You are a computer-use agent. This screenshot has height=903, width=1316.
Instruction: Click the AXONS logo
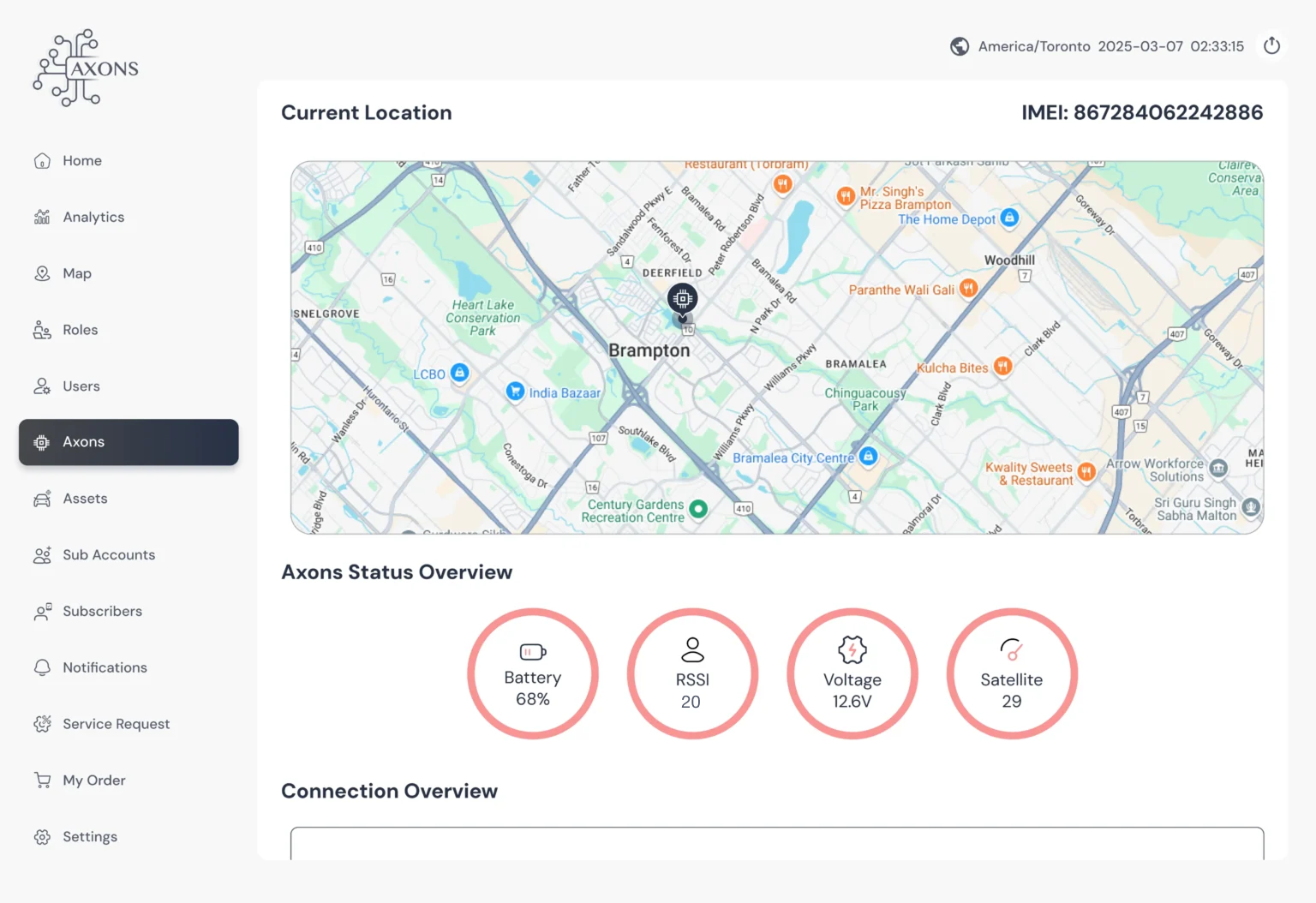(86, 69)
